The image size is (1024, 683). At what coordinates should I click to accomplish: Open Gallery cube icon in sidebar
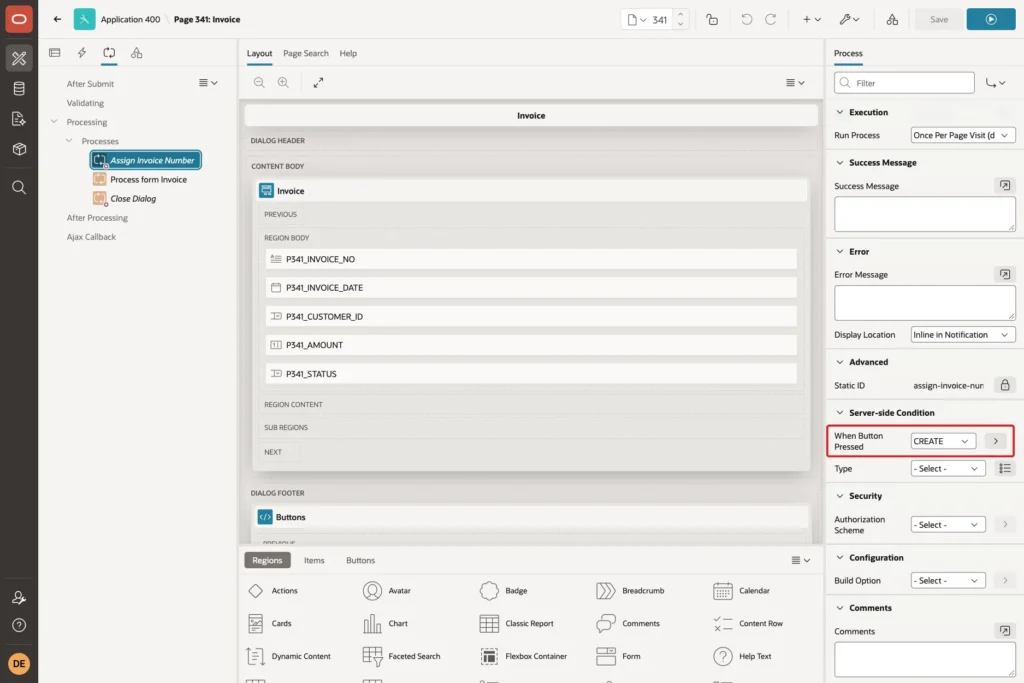[19, 149]
